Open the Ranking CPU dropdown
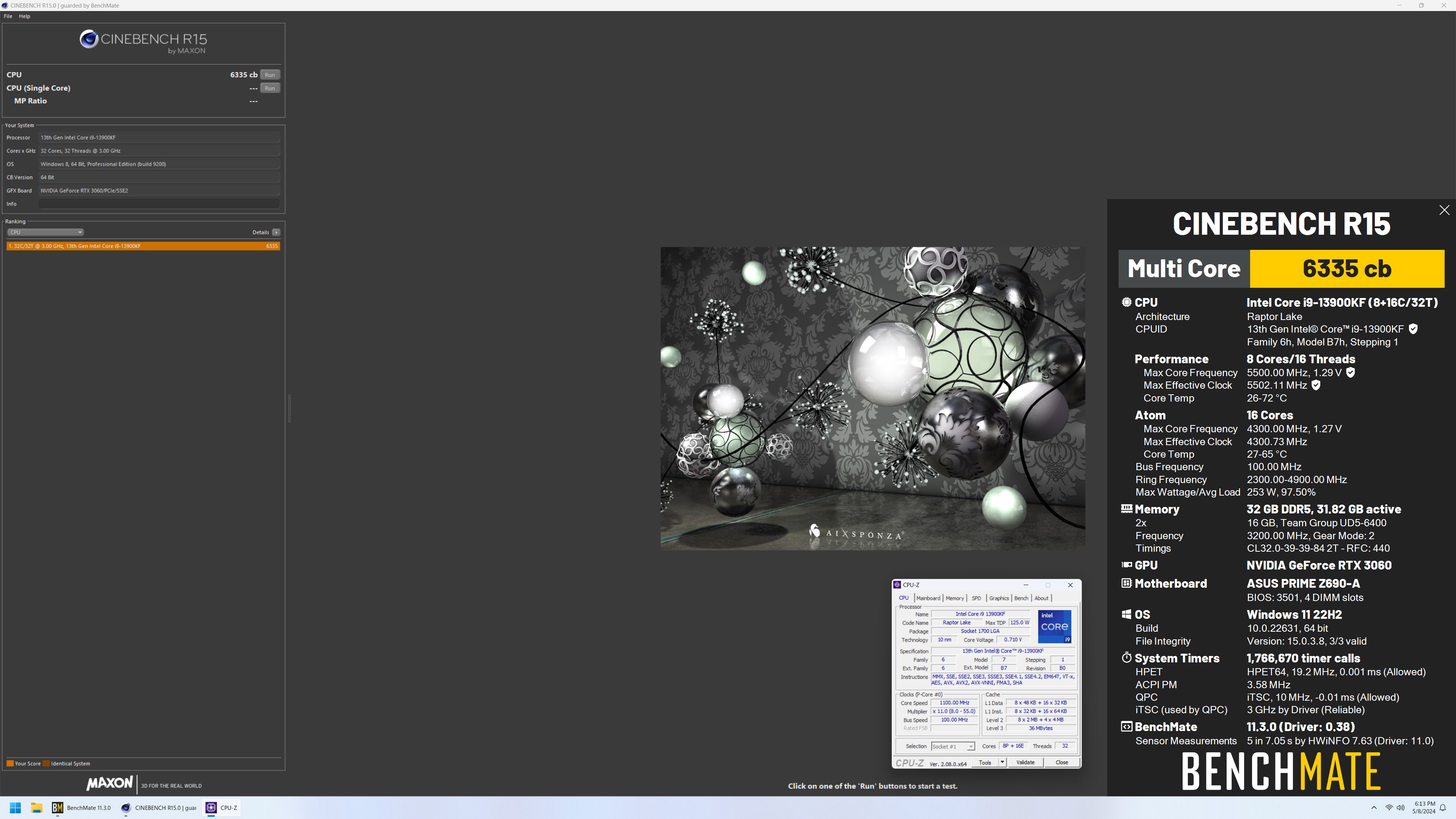The image size is (1456, 819). pyautogui.click(x=45, y=232)
